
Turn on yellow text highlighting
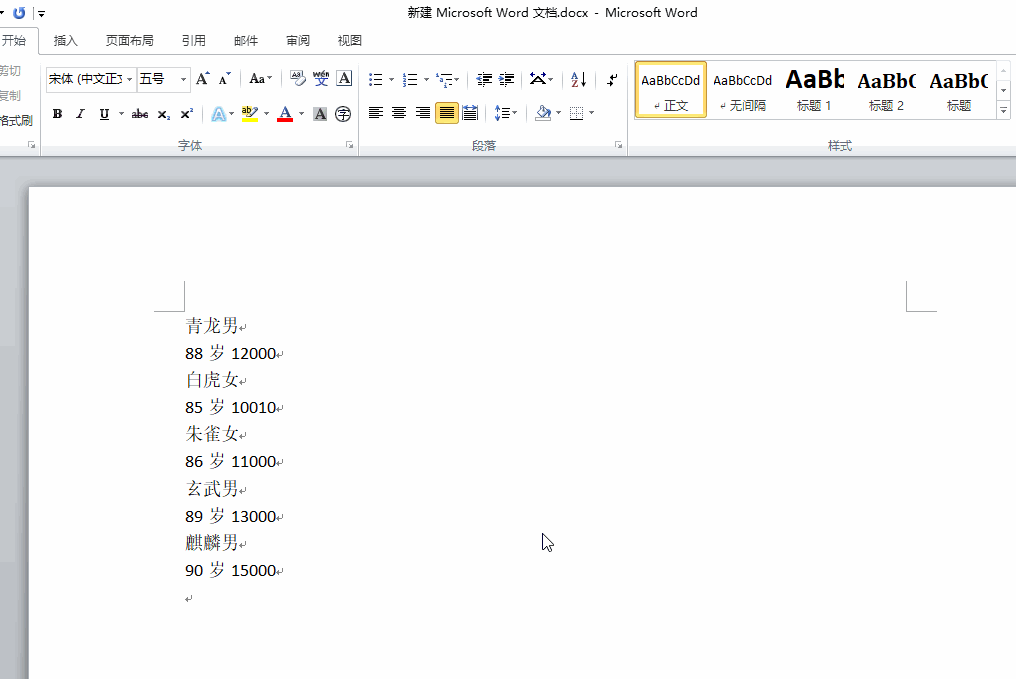250,113
